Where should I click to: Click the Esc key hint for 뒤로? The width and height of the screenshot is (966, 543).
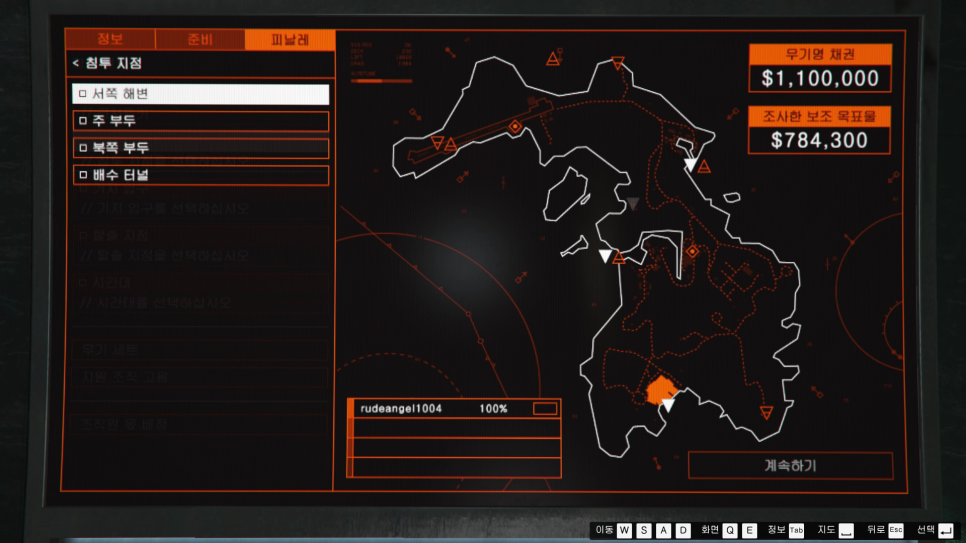pos(896,530)
